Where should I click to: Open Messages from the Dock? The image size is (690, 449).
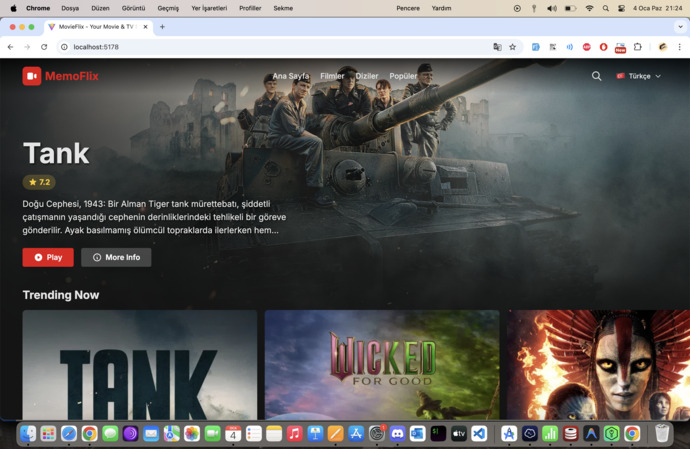(x=110, y=434)
